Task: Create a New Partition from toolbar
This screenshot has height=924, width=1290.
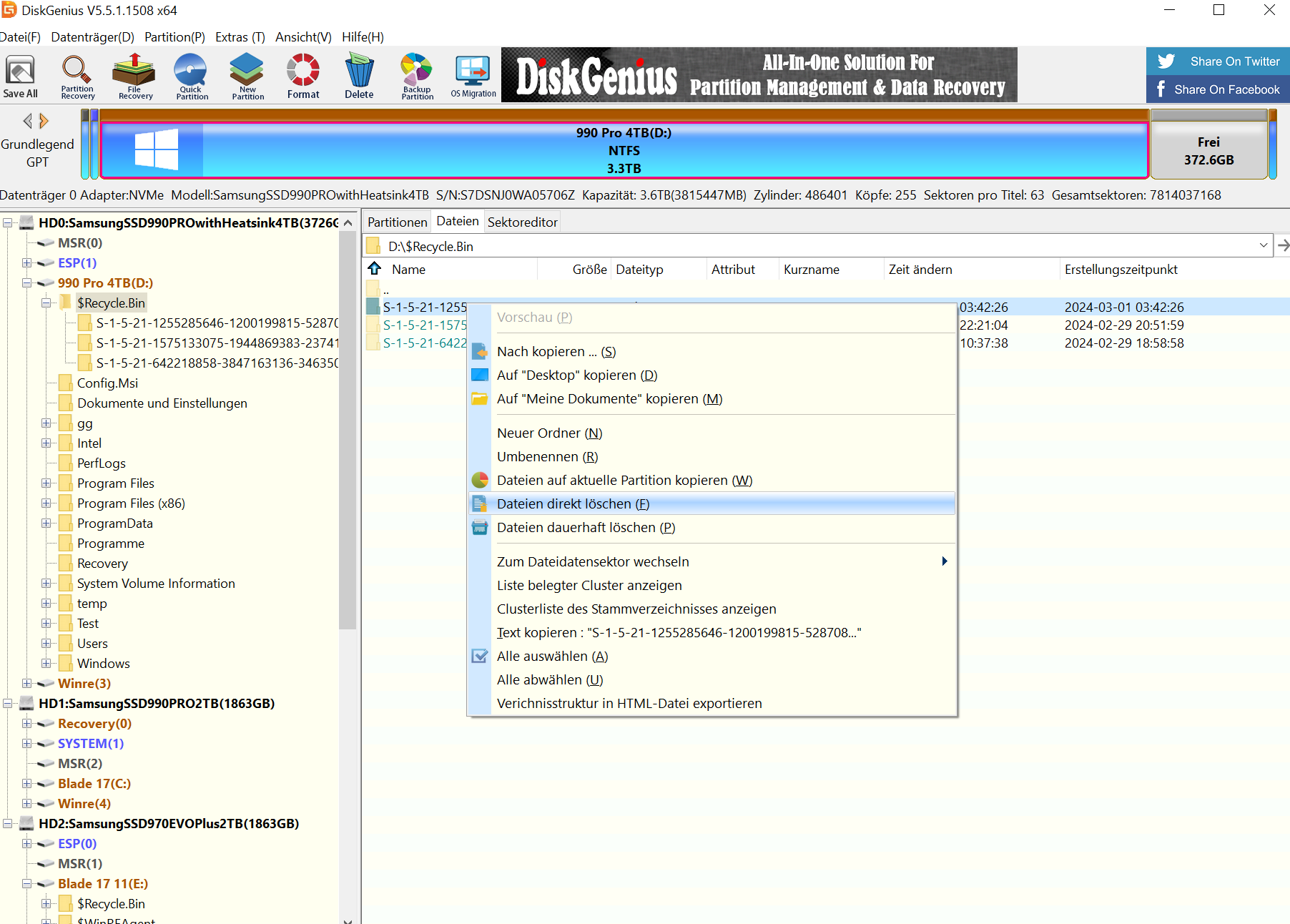Action: pos(247,76)
